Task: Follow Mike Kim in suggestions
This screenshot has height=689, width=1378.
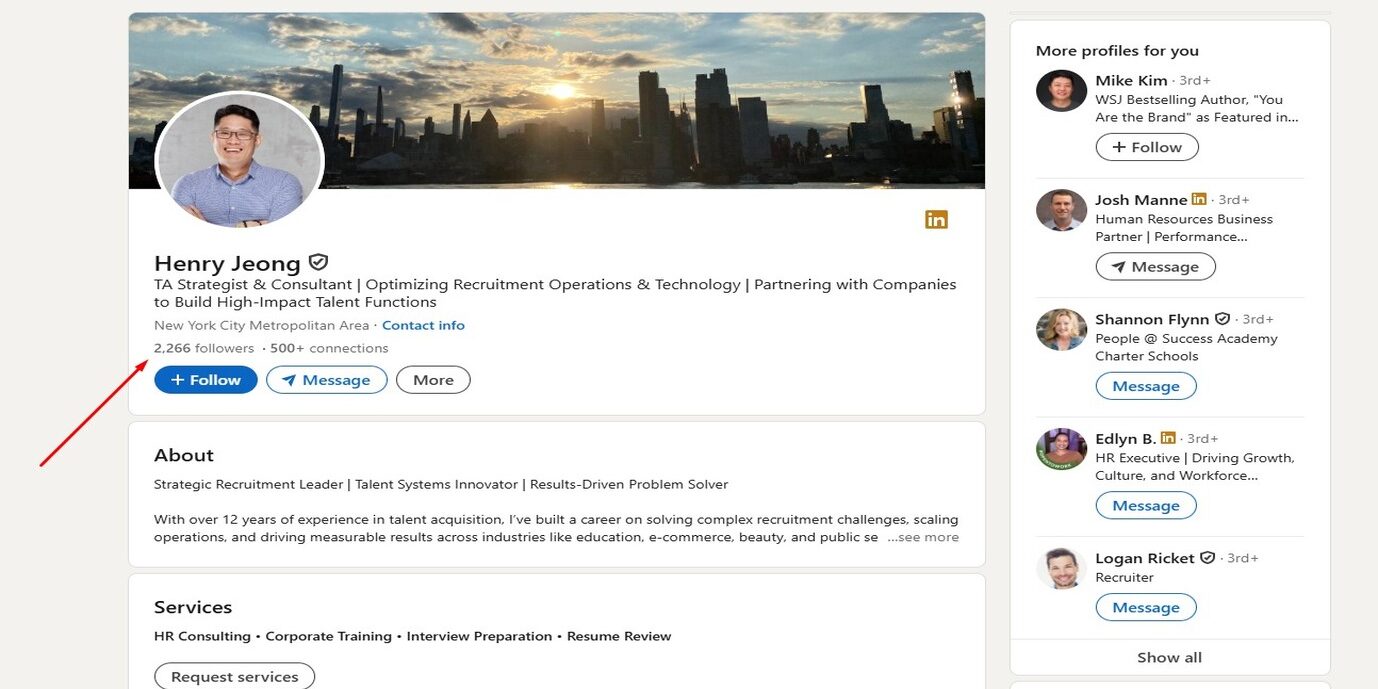Action: 1147,147
